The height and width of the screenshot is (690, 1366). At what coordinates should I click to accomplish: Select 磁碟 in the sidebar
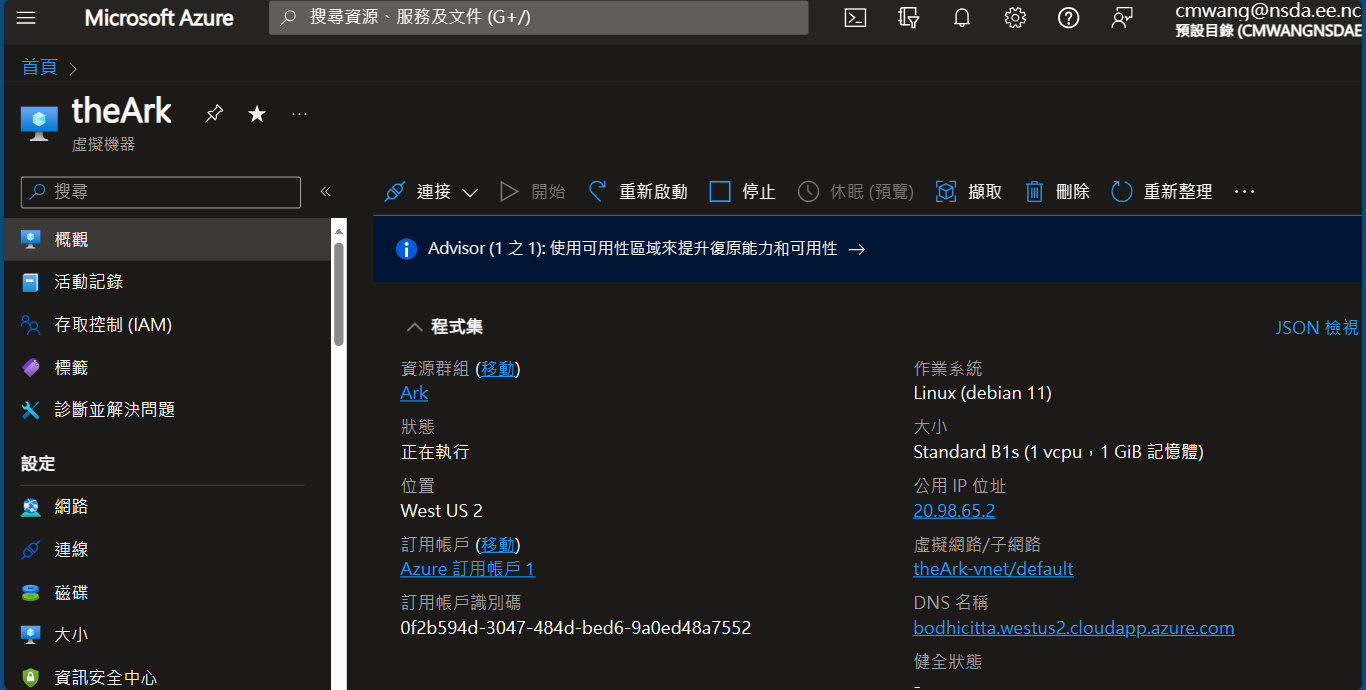[x=166, y=593]
